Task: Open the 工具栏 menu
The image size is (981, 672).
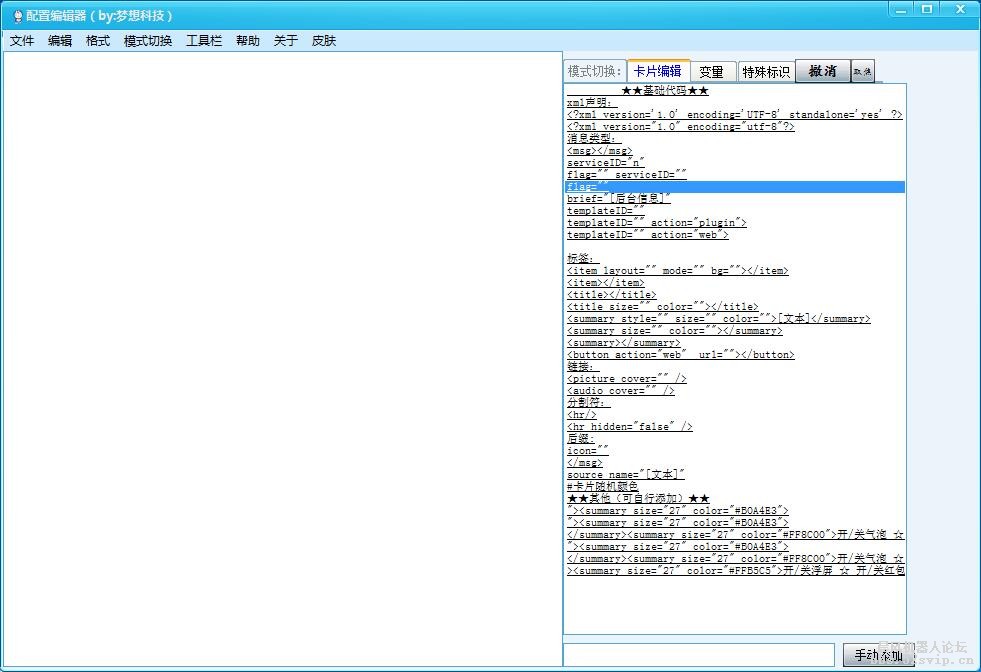Action: [x=204, y=41]
